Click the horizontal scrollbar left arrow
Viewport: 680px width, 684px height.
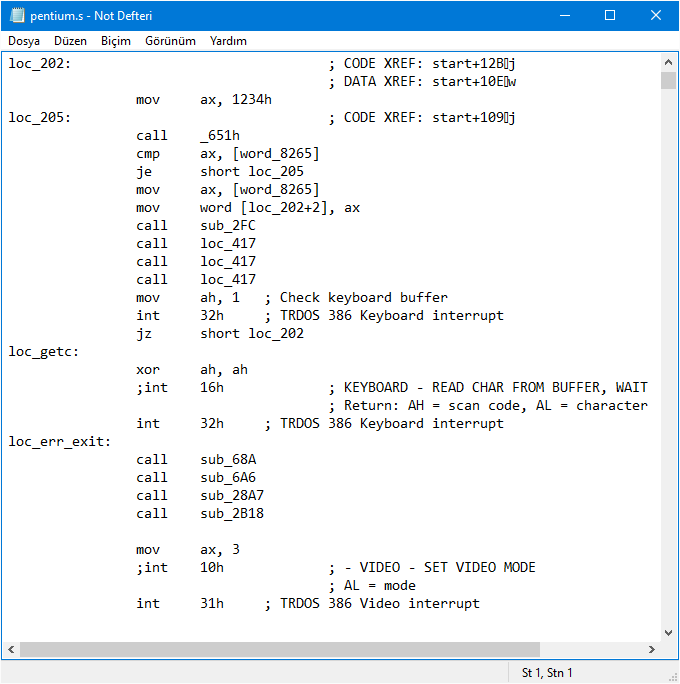(x=11, y=649)
